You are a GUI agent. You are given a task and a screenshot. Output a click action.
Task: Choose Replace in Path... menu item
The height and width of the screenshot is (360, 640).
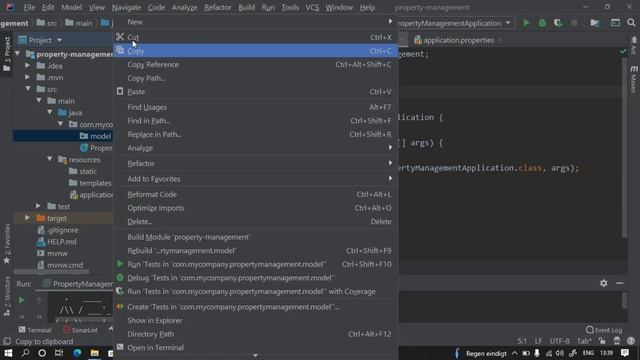tap(255, 134)
